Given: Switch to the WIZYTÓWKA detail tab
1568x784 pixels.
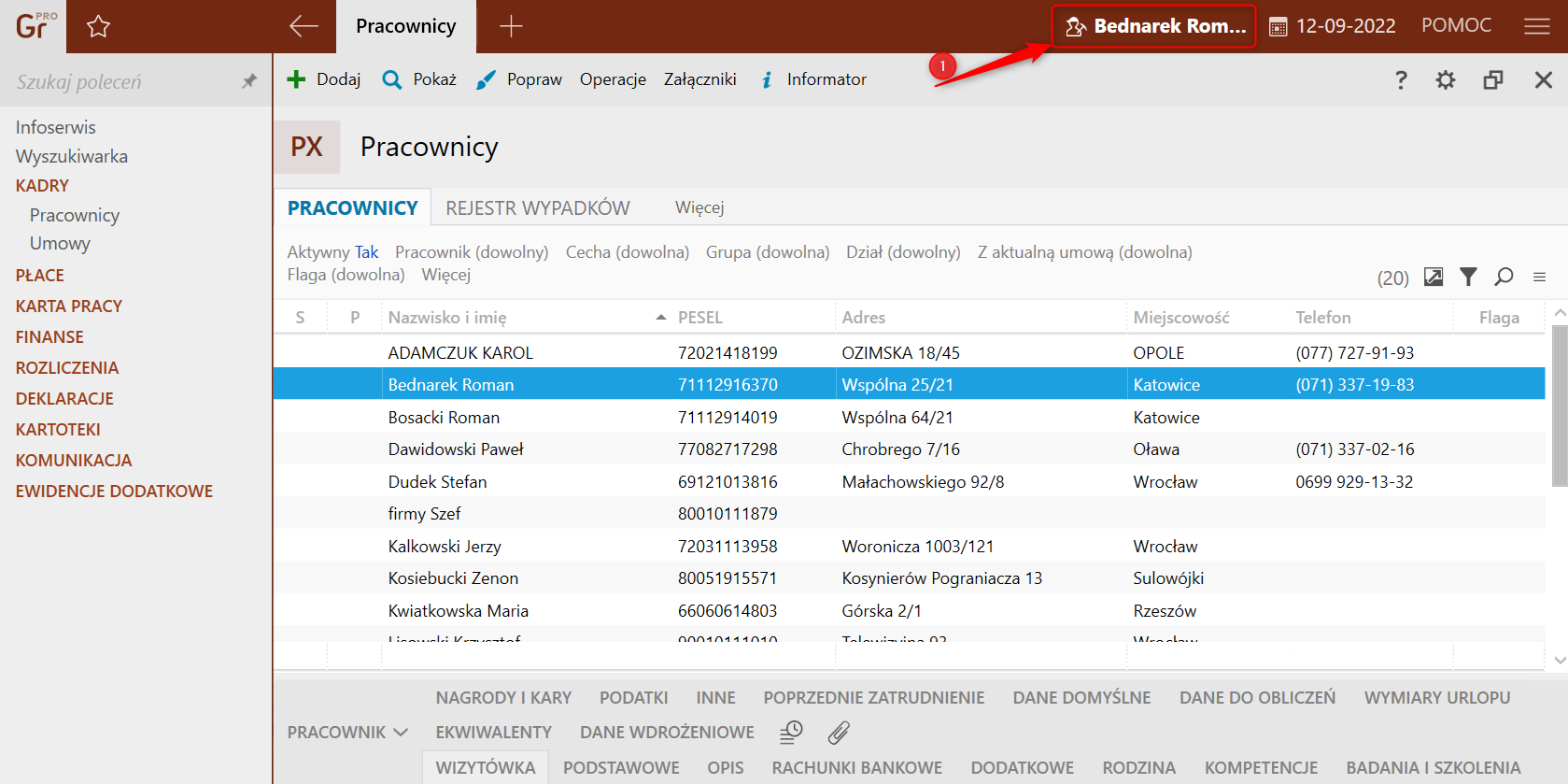Looking at the screenshot, I should pos(486,767).
